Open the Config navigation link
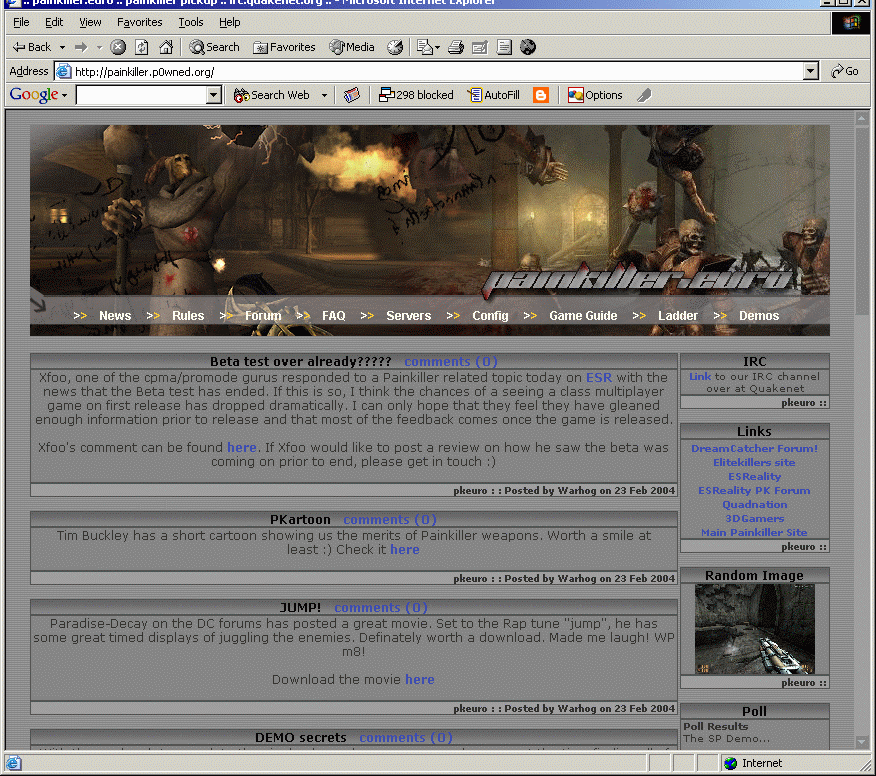 491,316
